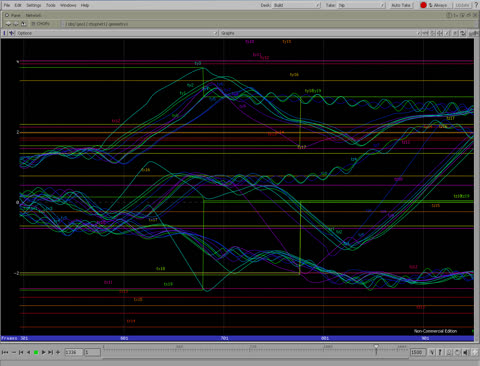The width and height of the screenshot is (480, 366).
Task: Click the second graph toolbar icon from right
Action: pyautogui.click(x=462, y=33)
